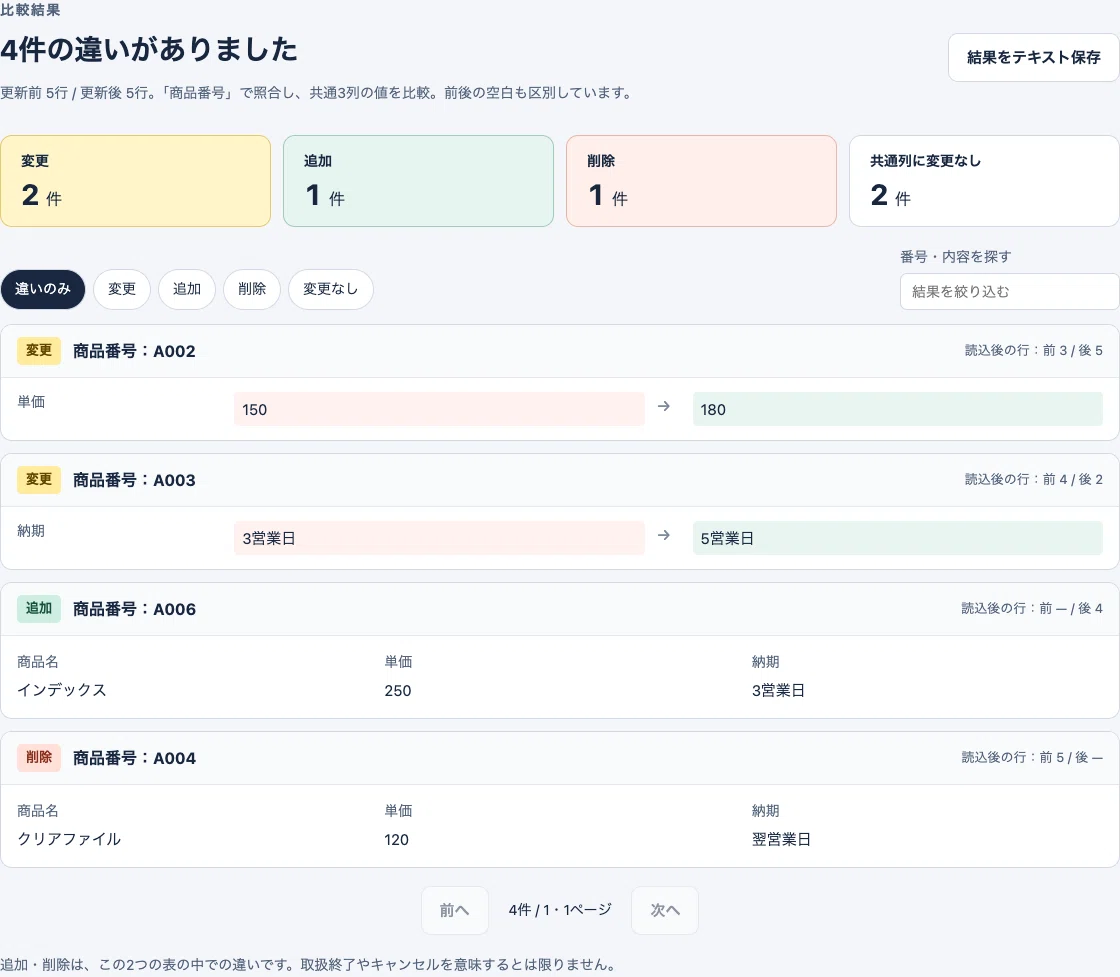Switch to the 追加 filter tab
The height and width of the screenshot is (977, 1120).
pyautogui.click(x=187, y=289)
